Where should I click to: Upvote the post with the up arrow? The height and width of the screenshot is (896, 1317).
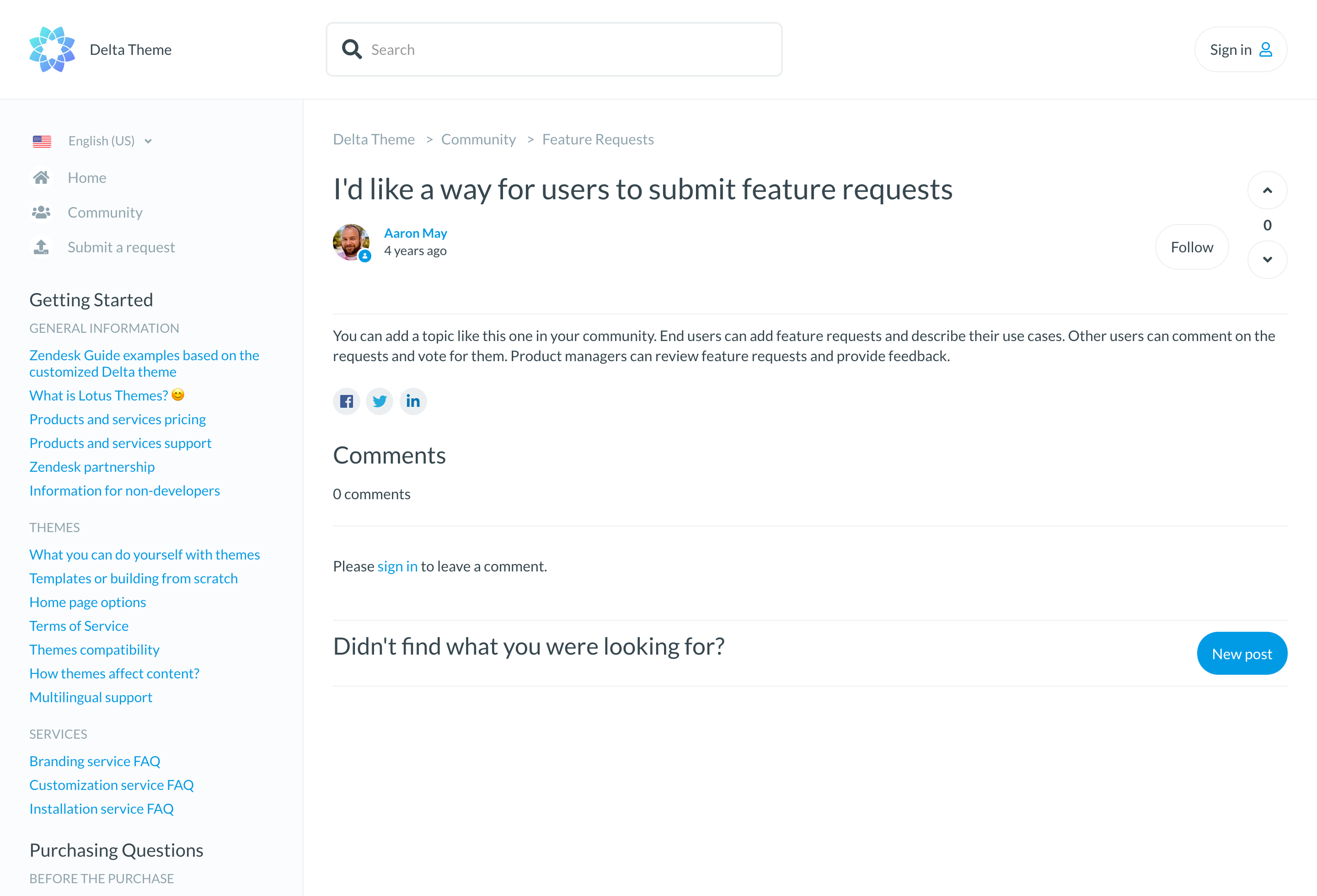click(x=1267, y=190)
